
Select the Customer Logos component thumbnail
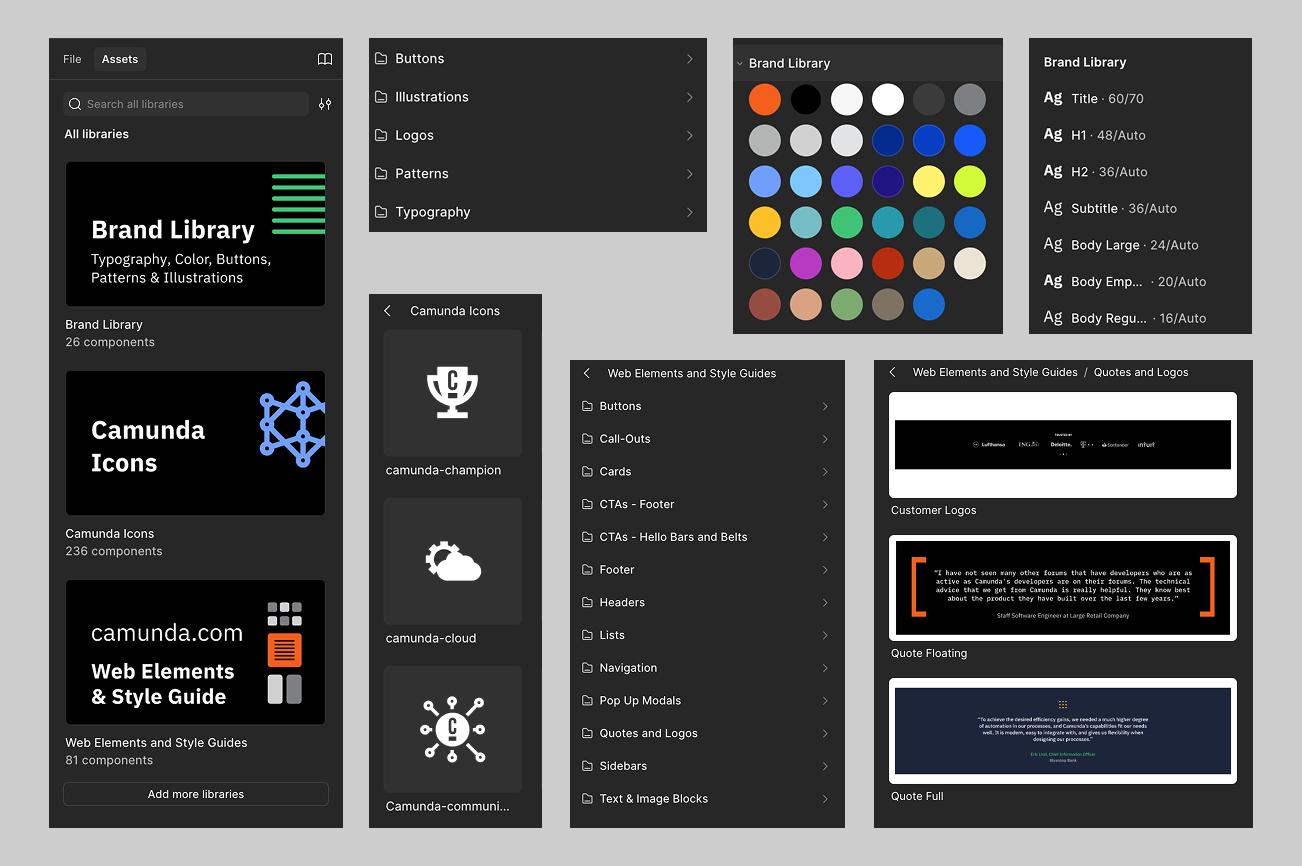(x=1063, y=445)
